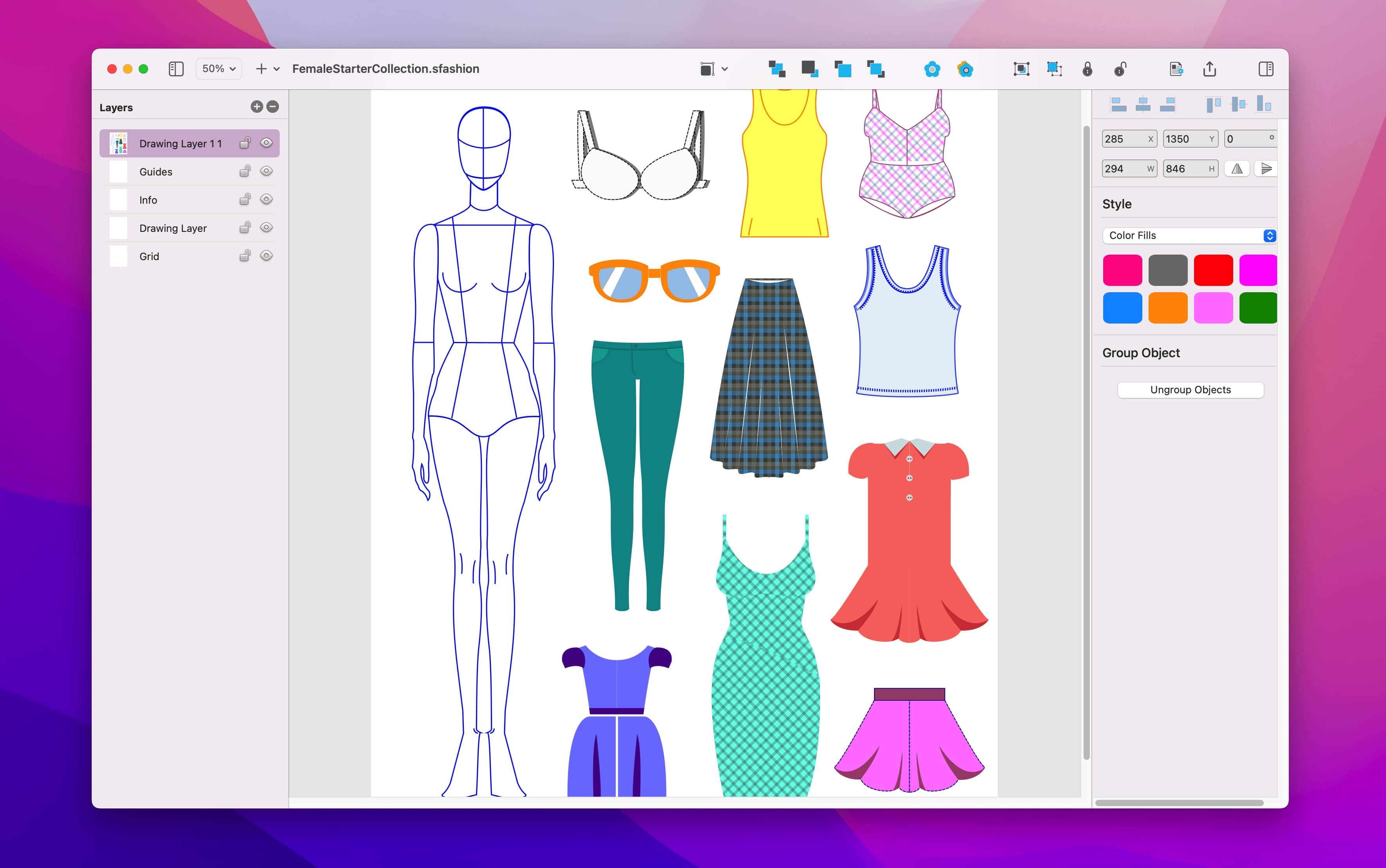The width and height of the screenshot is (1386, 868).
Task: Hide the Guides layer with eye icon
Action: (266, 171)
